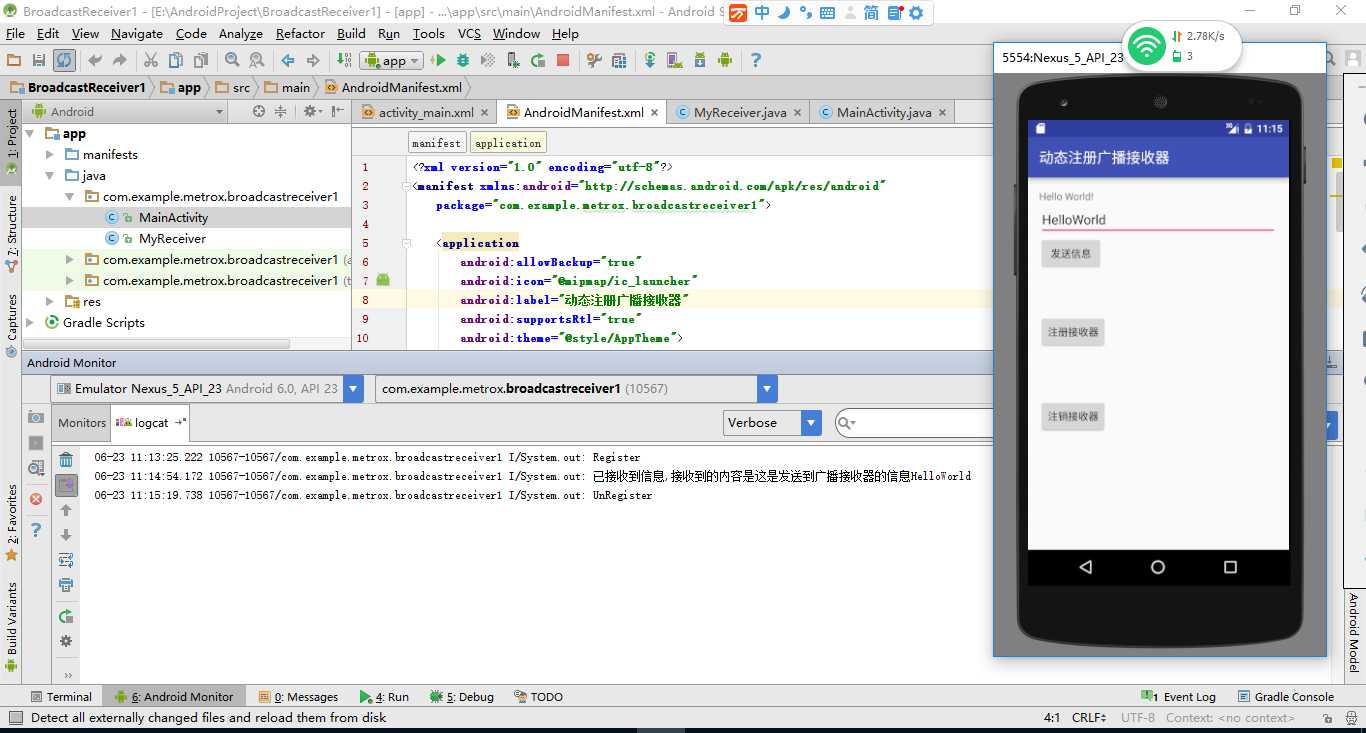Click the Undo arrow in toolbar
This screenshot has width=1366, height=733.
click(94, 61)
